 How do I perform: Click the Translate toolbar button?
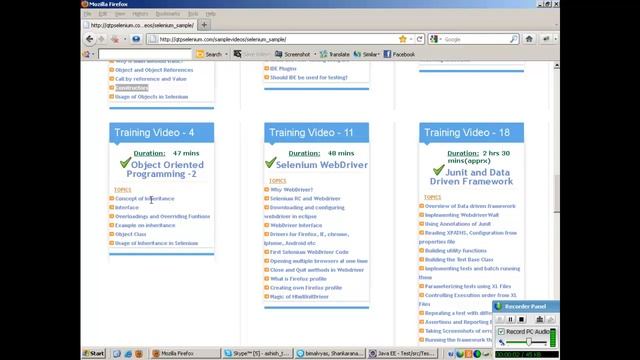point(335,54)
